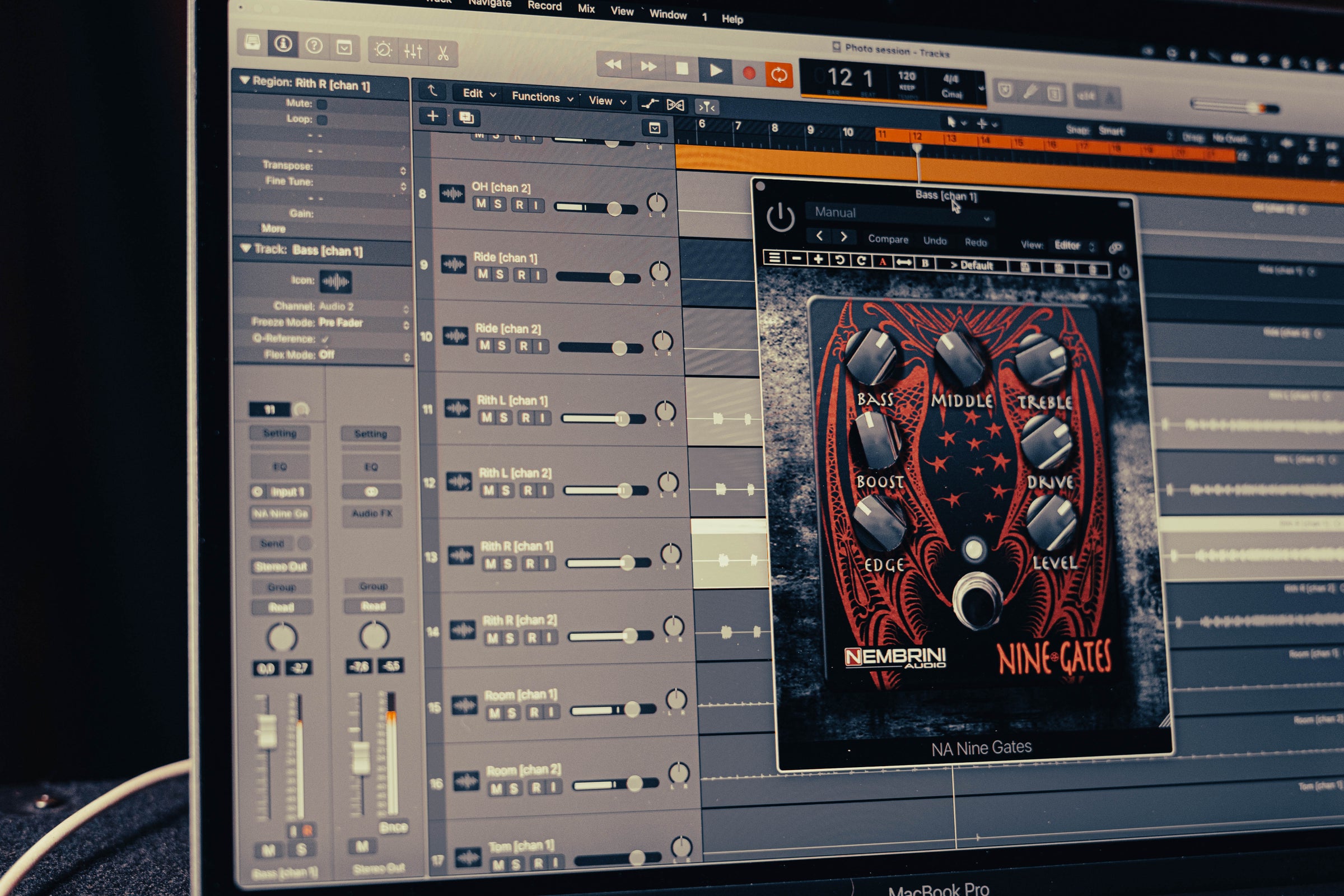Click the Compare button in the plugin header
The image size is (1344, 896).
(x=888, y=240)
